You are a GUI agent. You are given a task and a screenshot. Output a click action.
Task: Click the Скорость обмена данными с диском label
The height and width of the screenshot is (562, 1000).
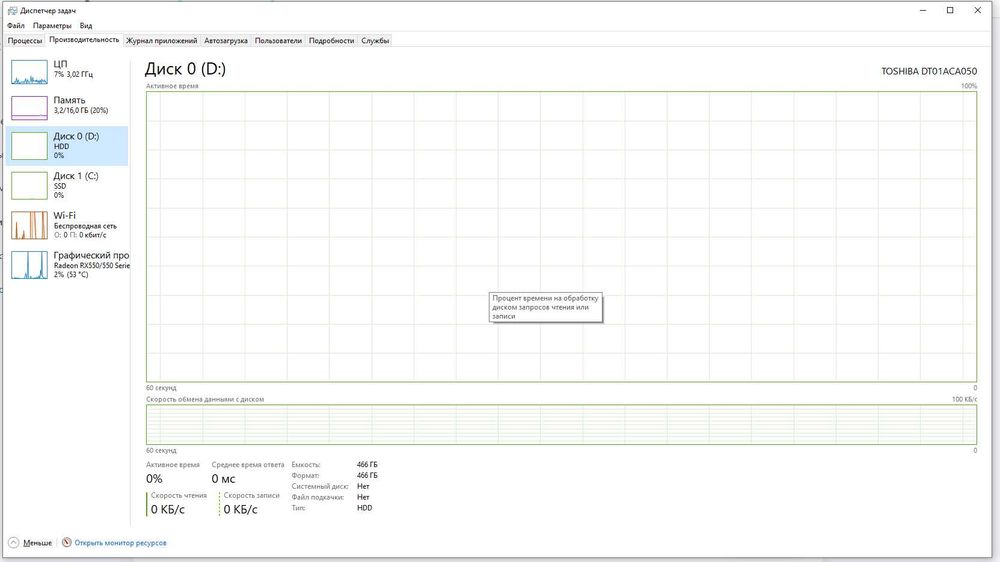tap(205, 399)
